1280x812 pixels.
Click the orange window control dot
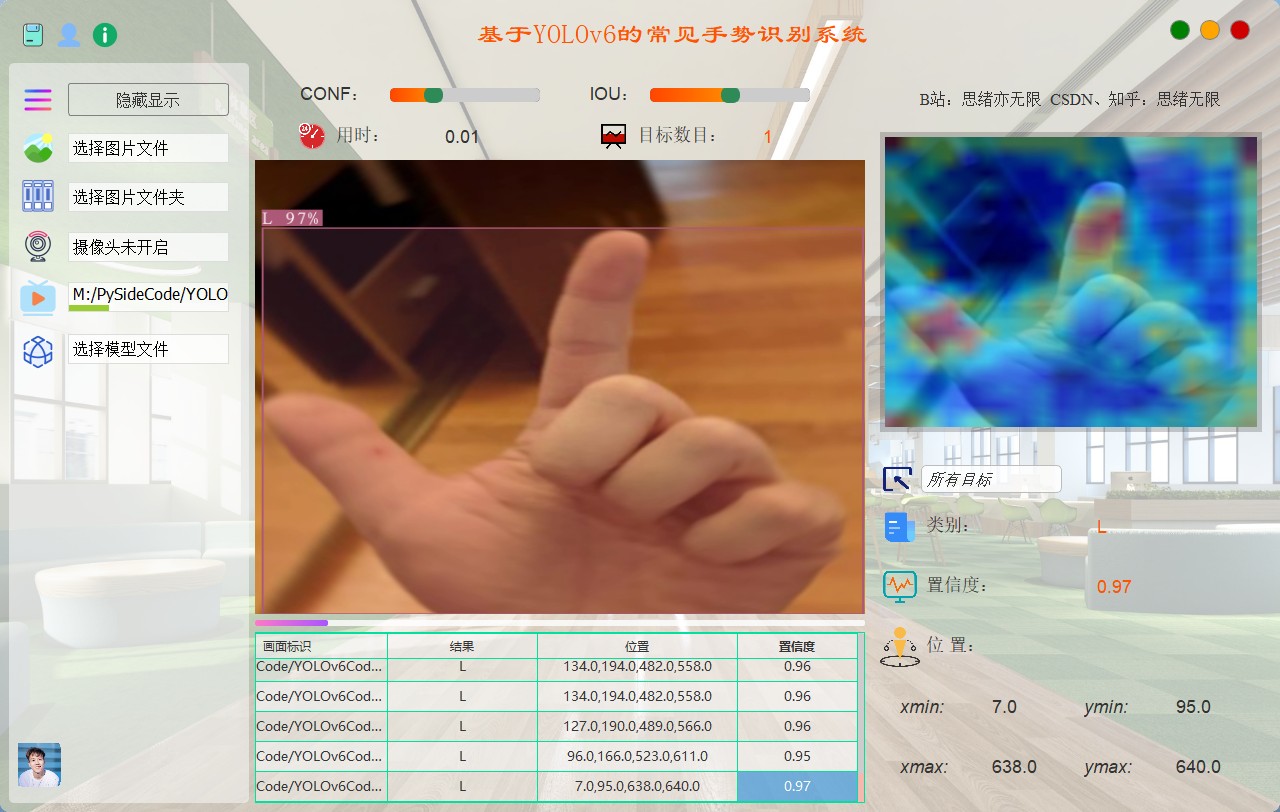point(1210,30)
